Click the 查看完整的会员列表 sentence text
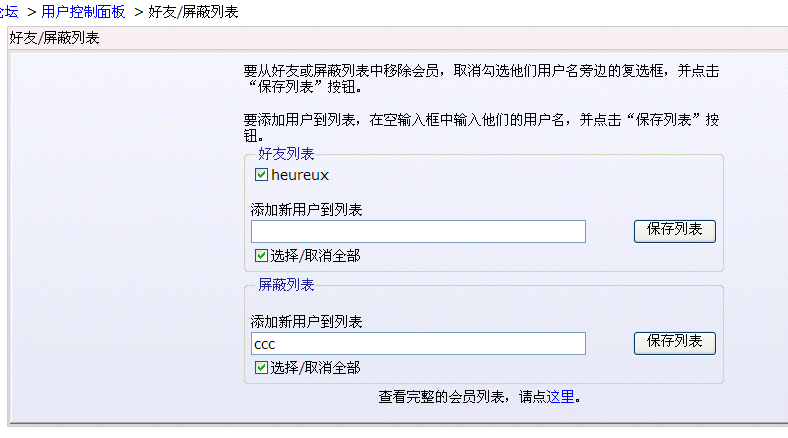Viewport: 788px width, 438px height. click(462, 397)
